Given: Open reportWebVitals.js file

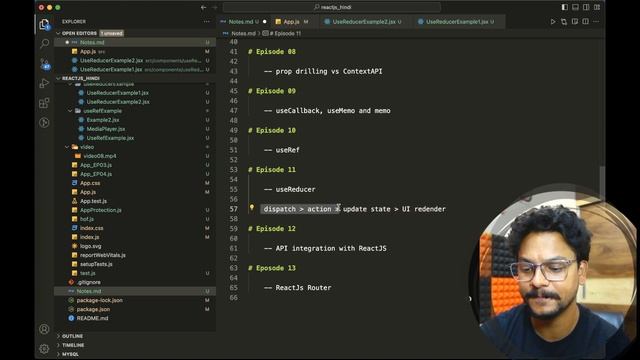Looking at the screenshot, I should click(x=102, y=254).
